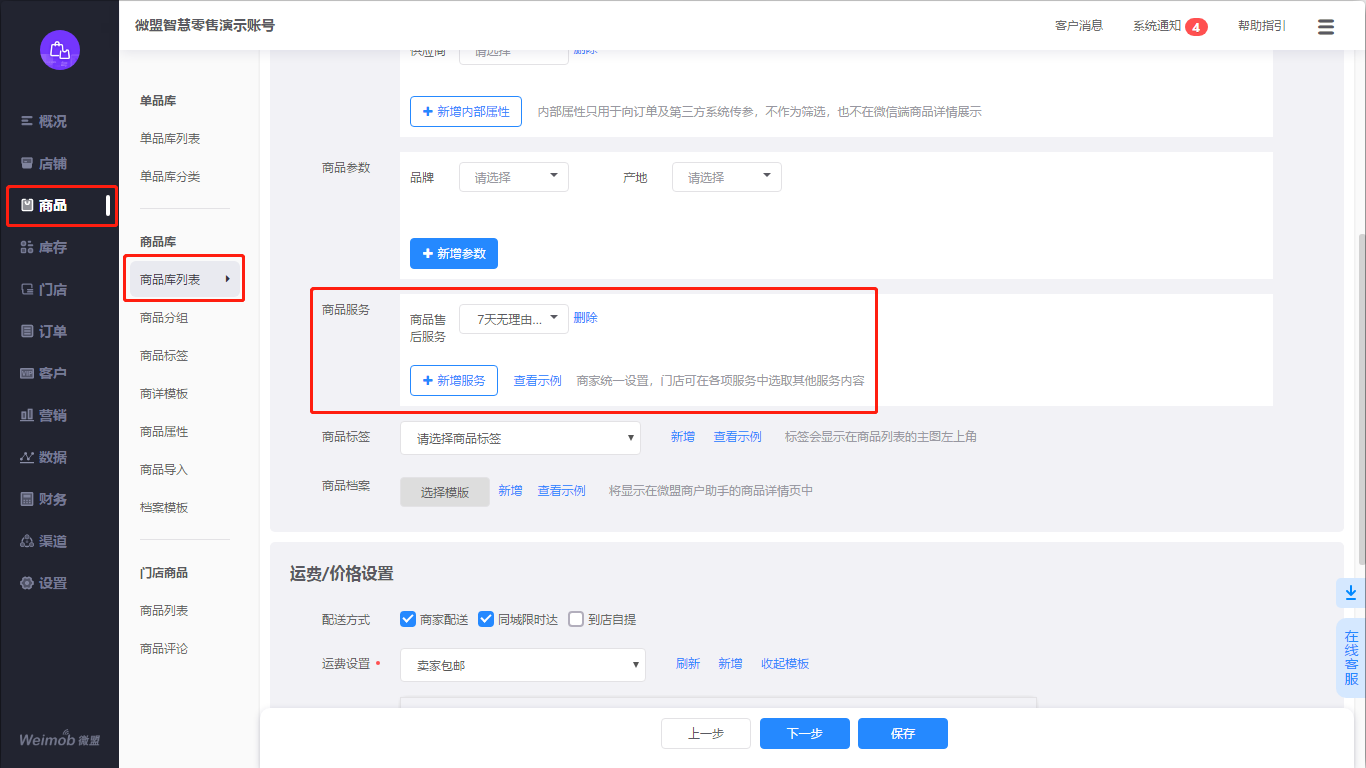1366x768 pixels.
Task: Click 新增内部属性 button
Action: (466, 111)
